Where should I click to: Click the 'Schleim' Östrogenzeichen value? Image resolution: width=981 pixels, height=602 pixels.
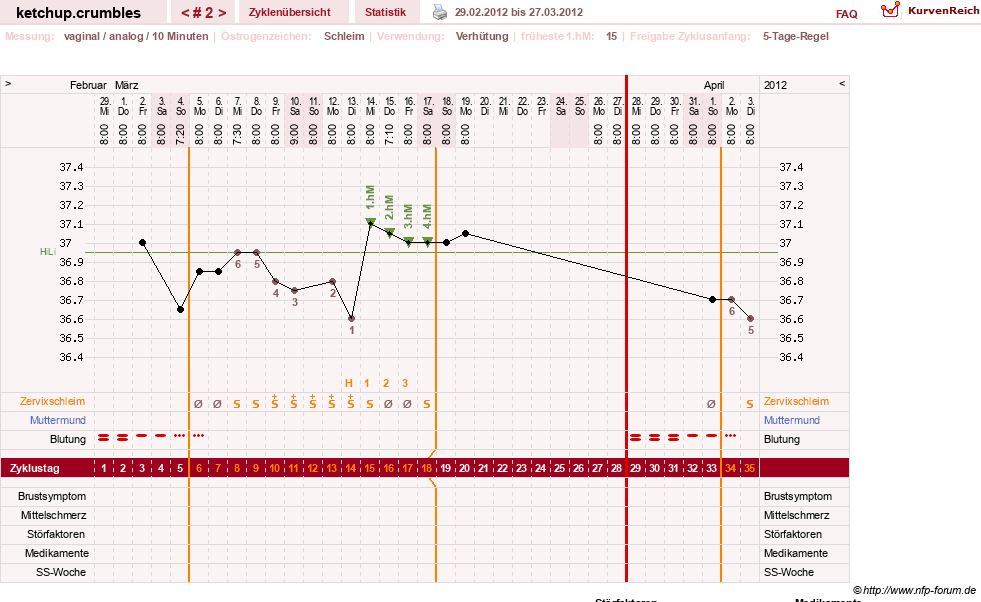coord(344,36)
